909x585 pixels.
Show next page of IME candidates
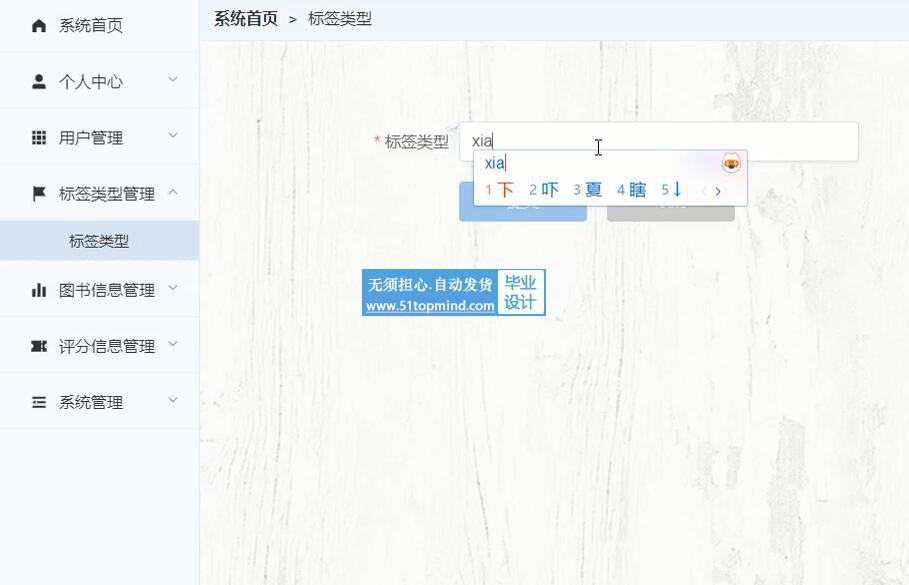point(718,191)
